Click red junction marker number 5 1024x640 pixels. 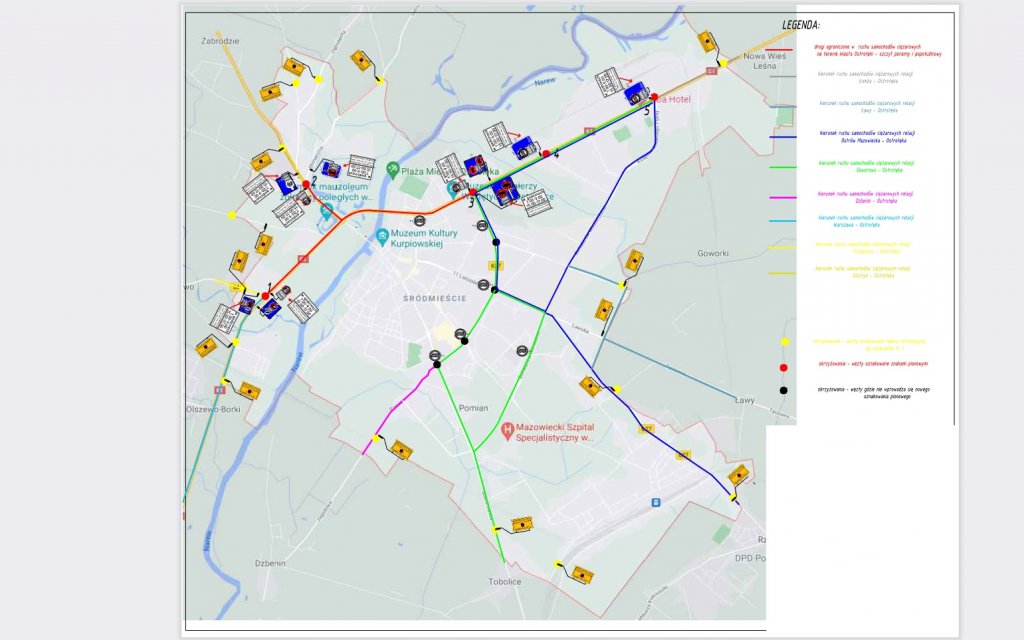coord(655,97)
